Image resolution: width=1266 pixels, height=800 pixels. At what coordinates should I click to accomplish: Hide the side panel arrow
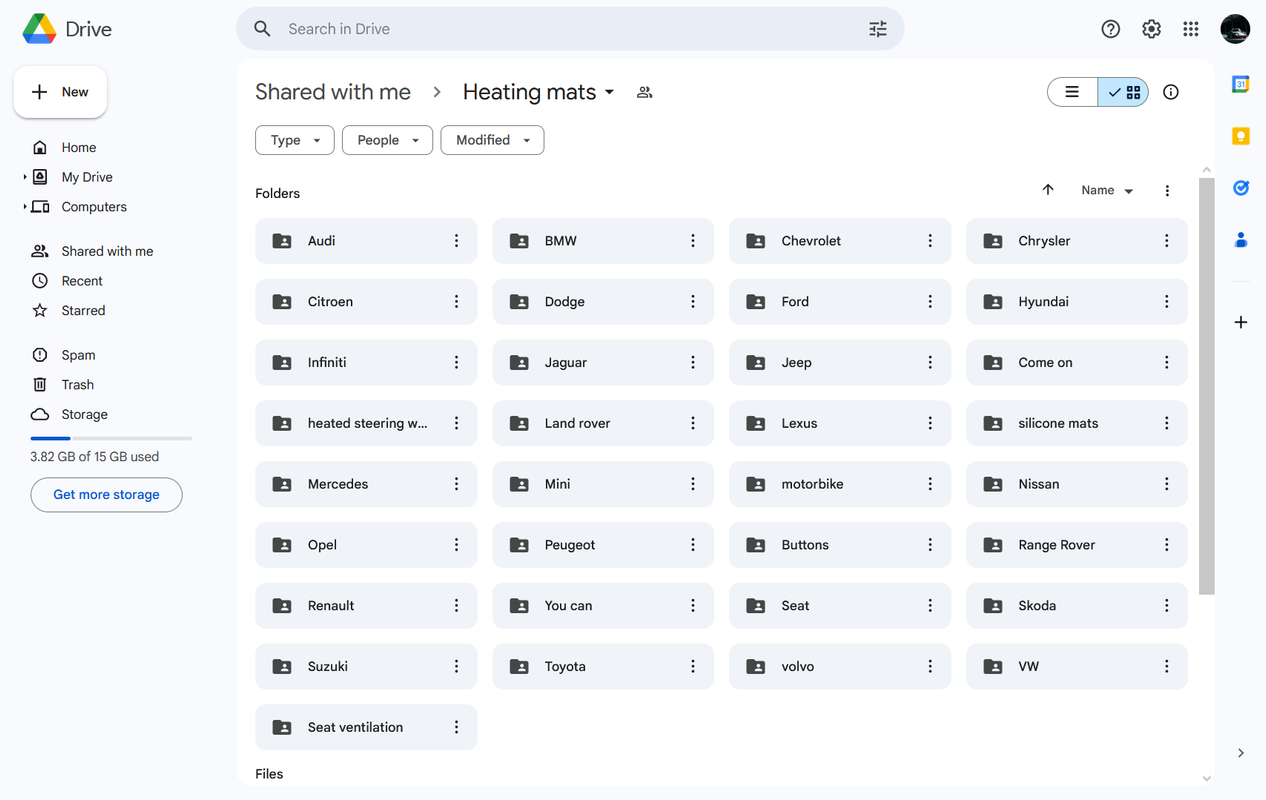(x=1241, y=753)
